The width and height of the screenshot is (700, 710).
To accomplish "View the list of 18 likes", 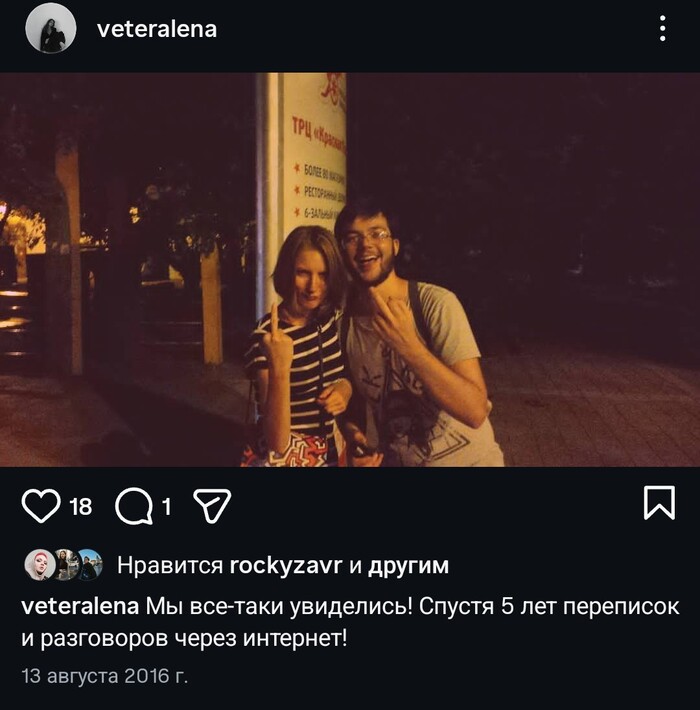I will 81,506.
